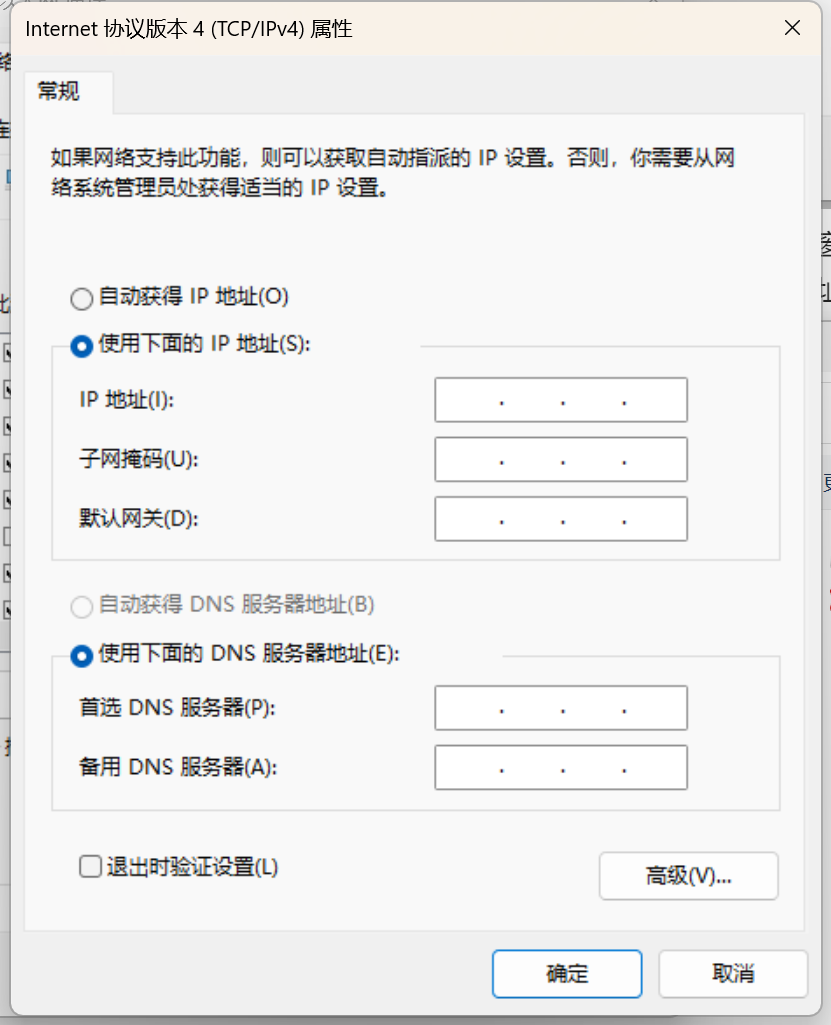Click last octet of 默认网关 field

pyautogui.click(x=655, y=519)
